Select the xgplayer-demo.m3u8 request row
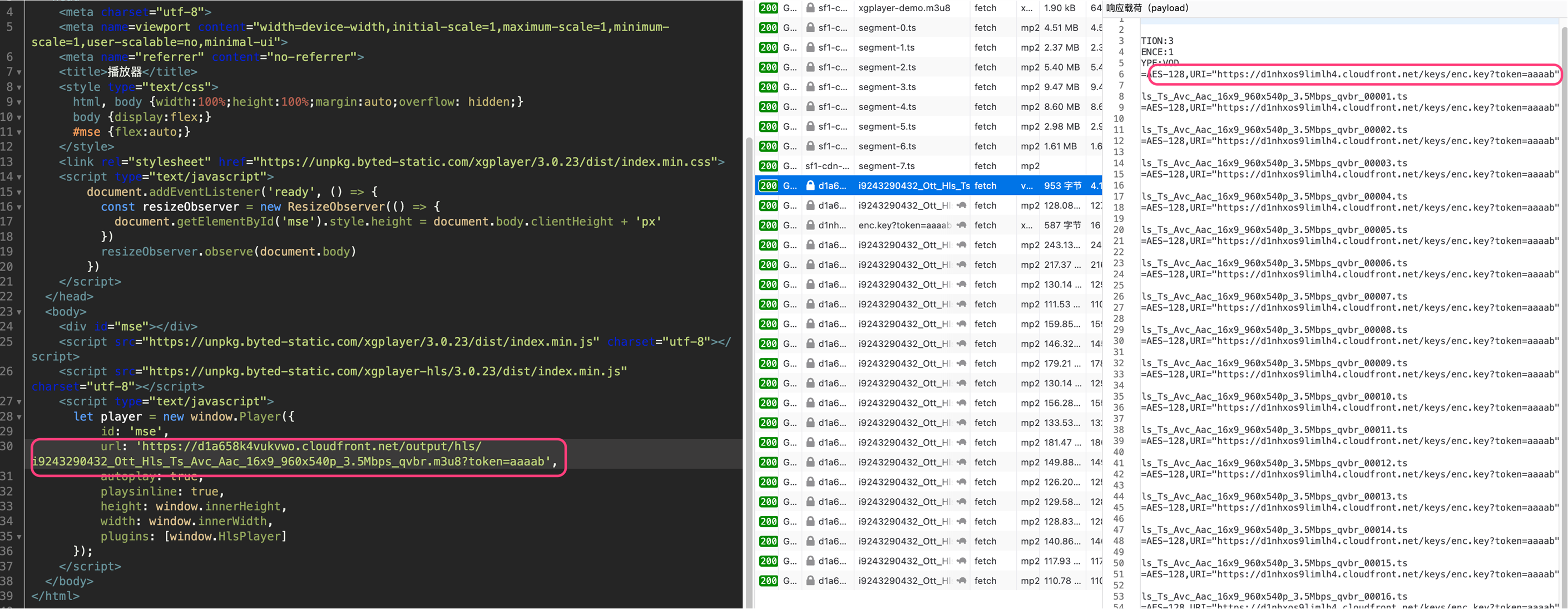 [903, 8]
